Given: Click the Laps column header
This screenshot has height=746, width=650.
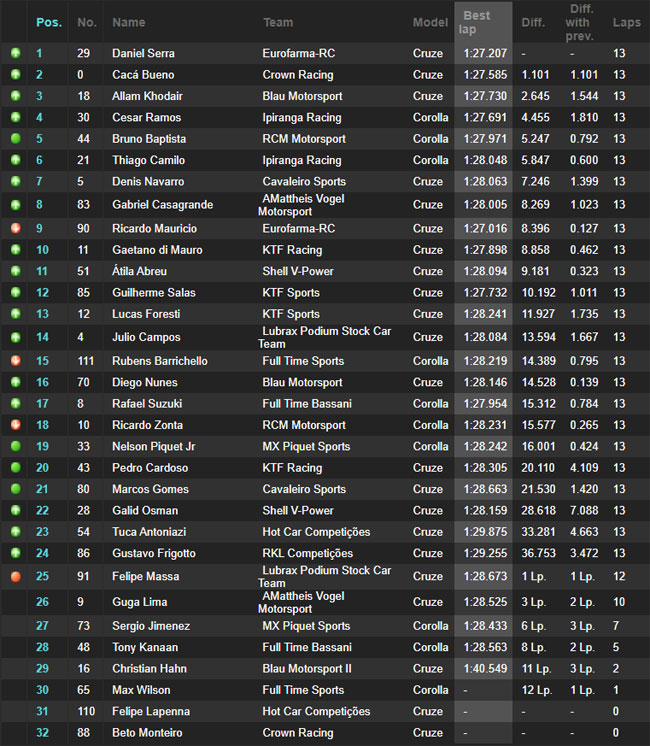Looking at the screenshot, I should [x=627, y=22].
